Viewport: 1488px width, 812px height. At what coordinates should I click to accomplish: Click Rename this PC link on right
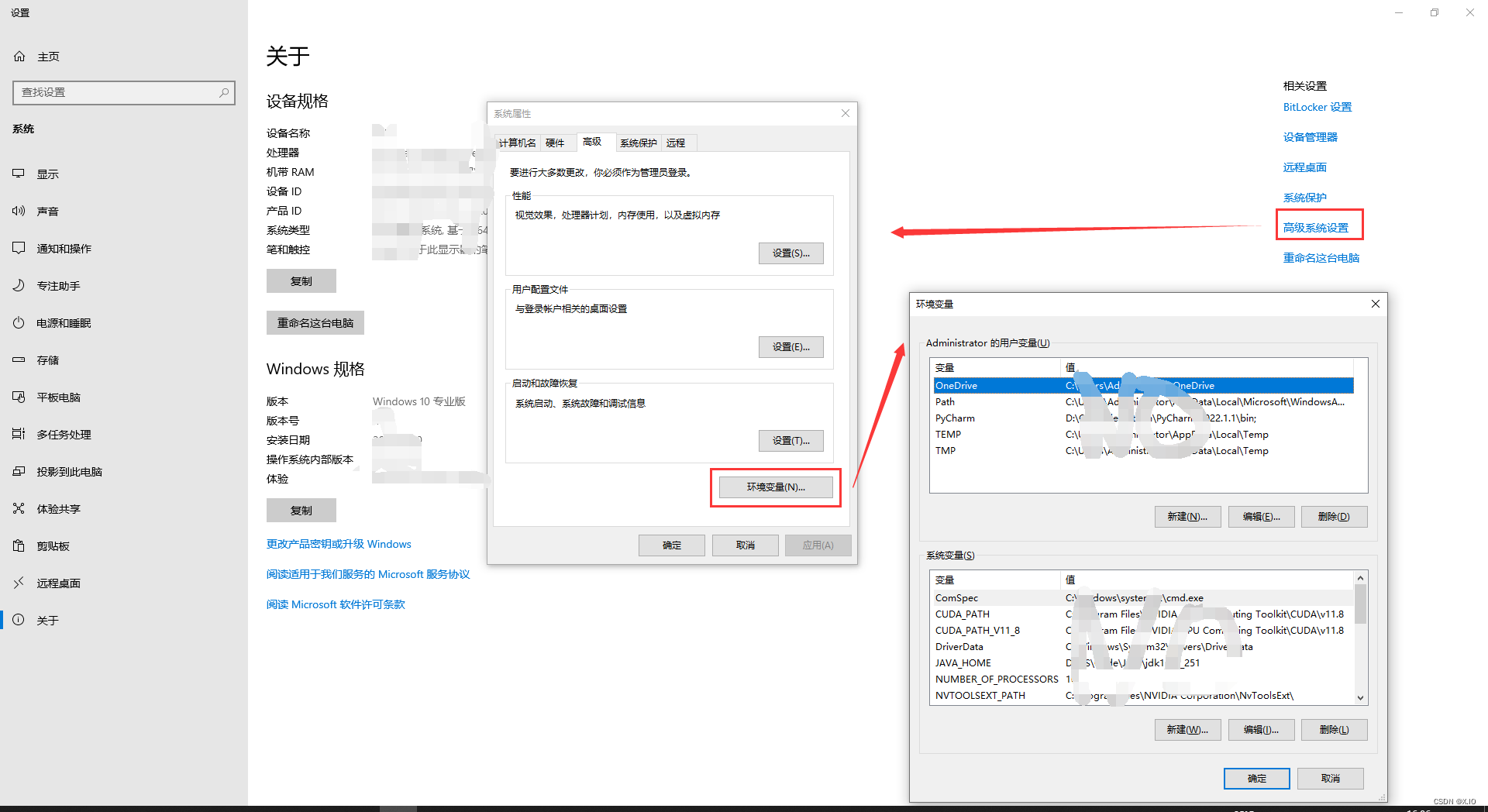click(x=1321, y=258)
